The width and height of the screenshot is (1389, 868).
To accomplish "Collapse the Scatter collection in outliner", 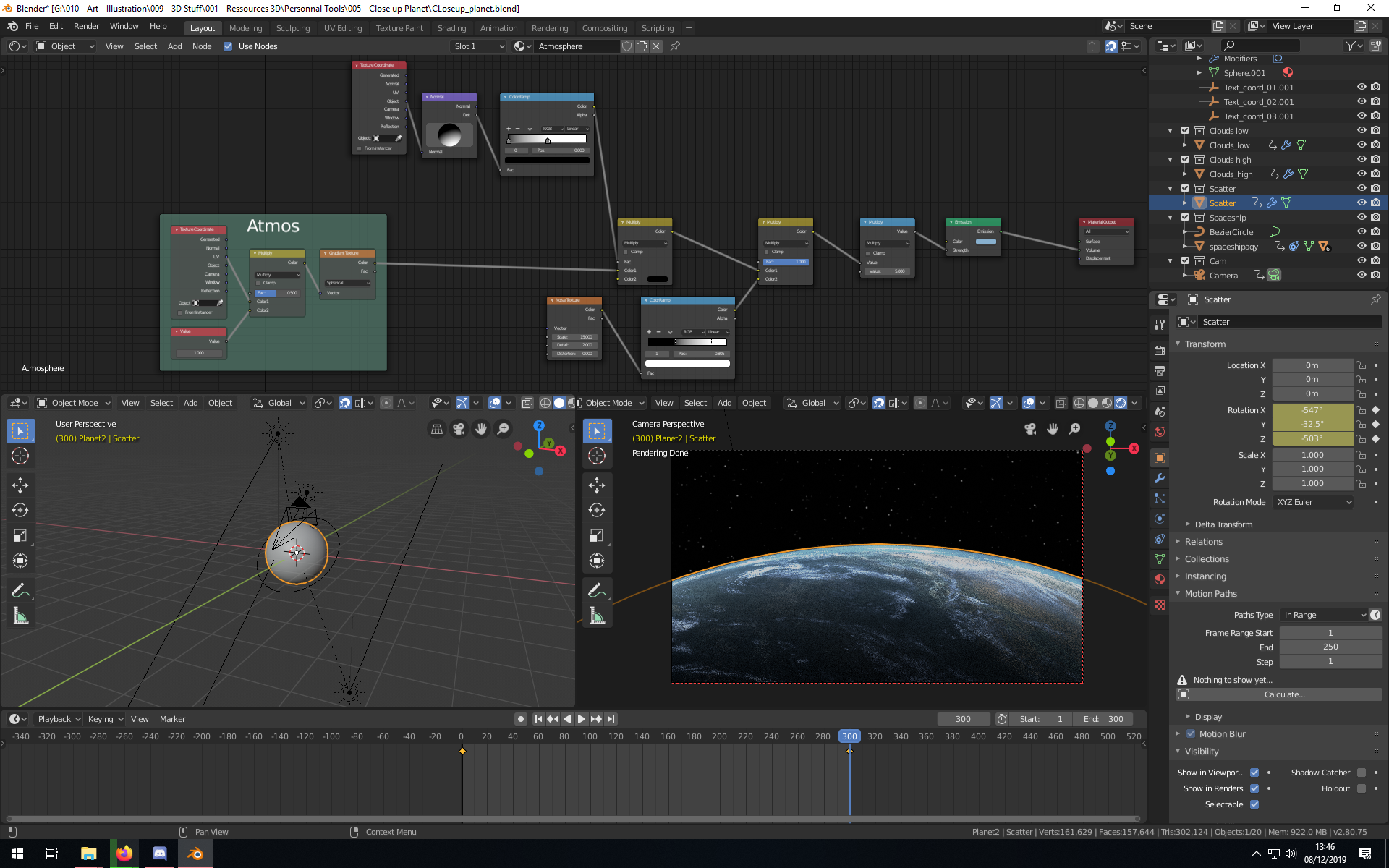I will 1171,189.
